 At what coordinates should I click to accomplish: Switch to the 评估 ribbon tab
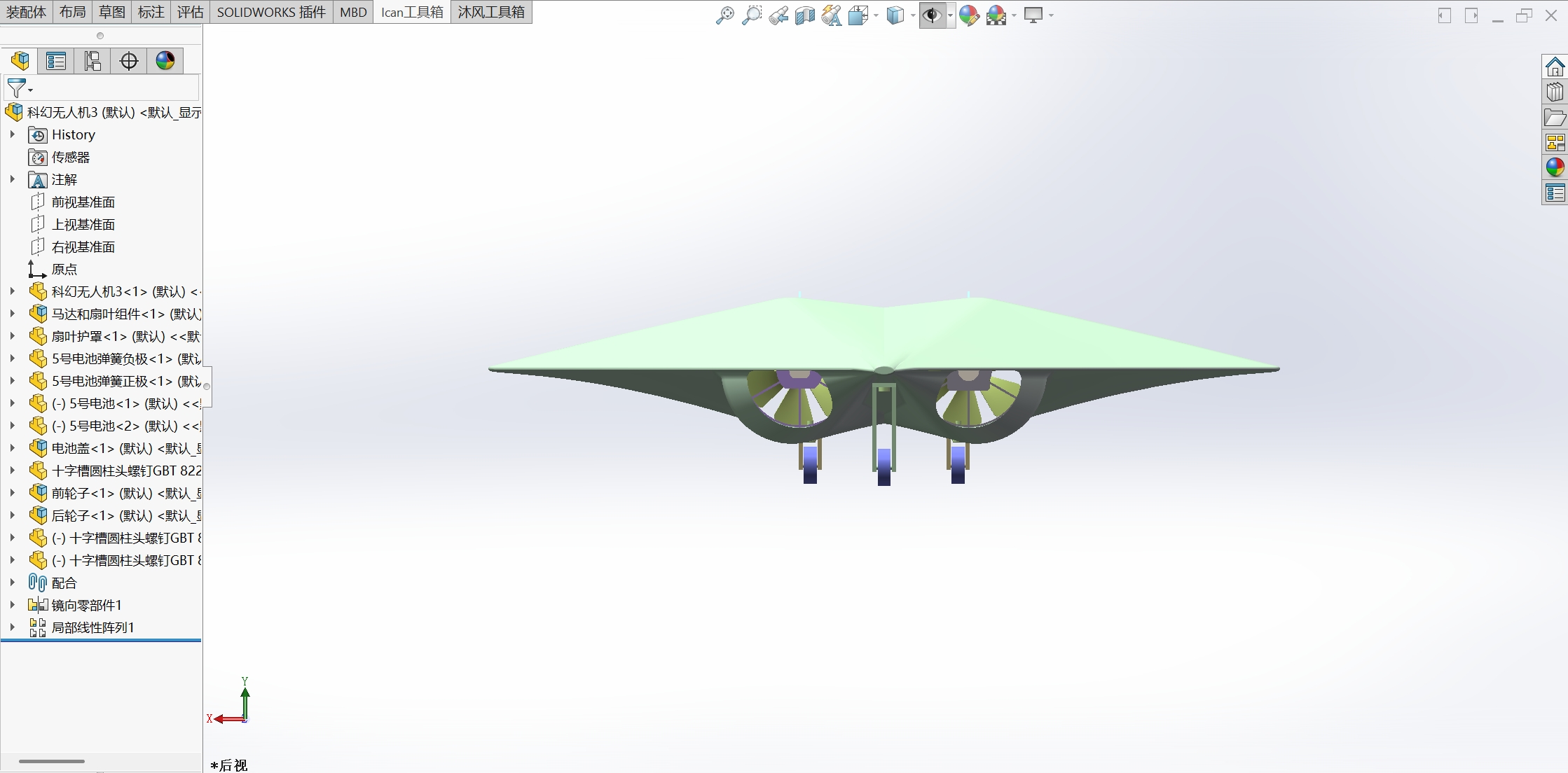pos(190,12)
